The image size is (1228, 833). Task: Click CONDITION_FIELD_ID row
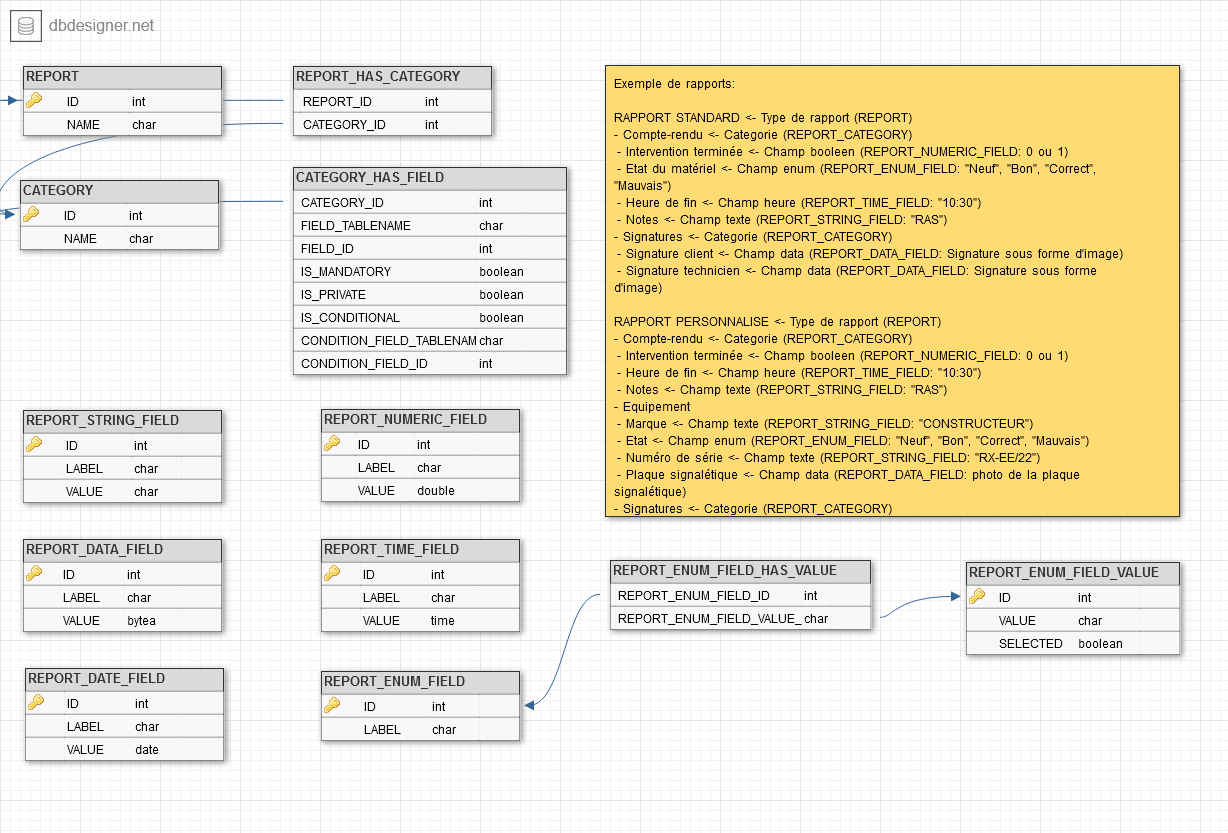(x=430, y=363)
